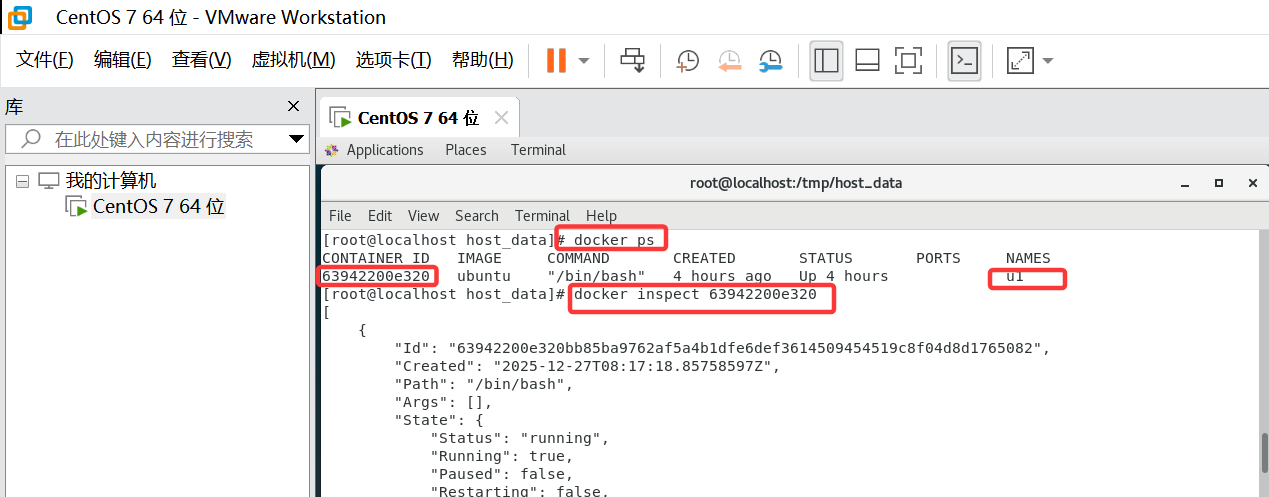Open the terminal Search menu
The width and height of the screenshot is (1269, 497).
(477, 216)
